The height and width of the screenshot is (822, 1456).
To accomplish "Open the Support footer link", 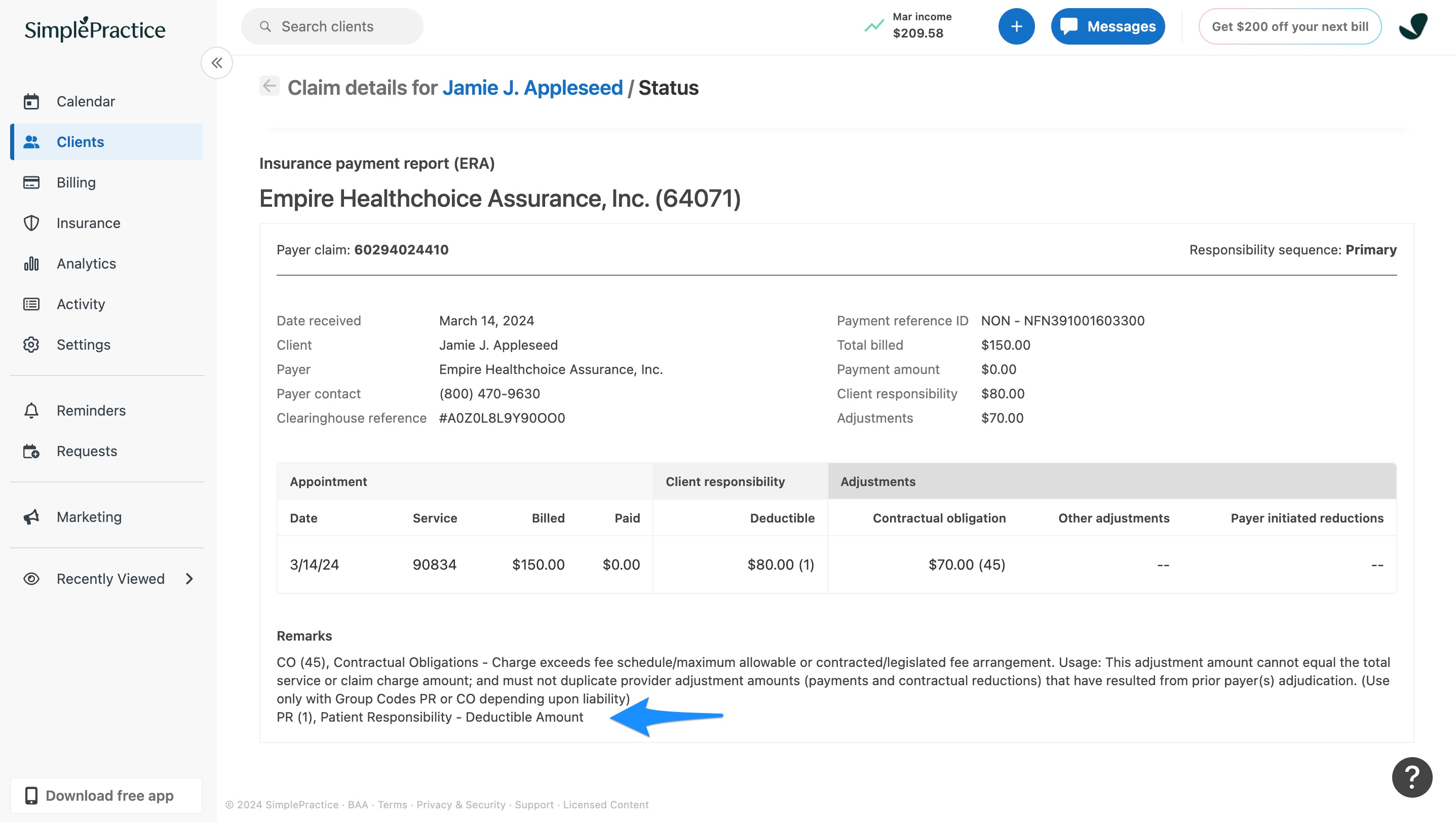I will coord(534,804).
